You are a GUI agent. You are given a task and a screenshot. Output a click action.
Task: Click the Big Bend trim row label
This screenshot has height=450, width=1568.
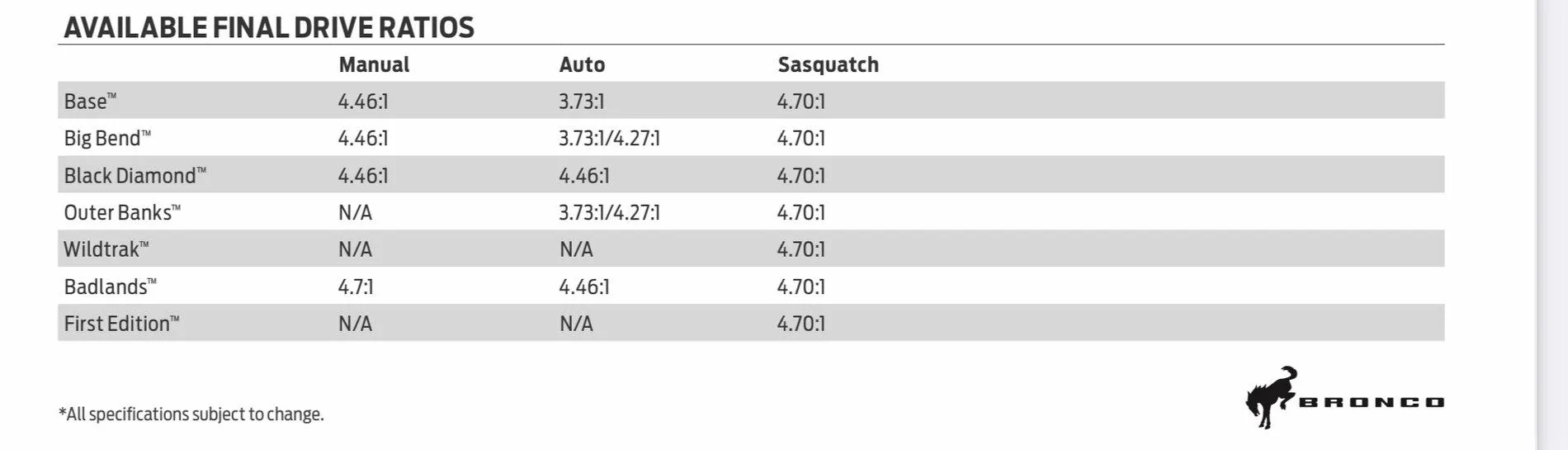[x=107, y=138]
